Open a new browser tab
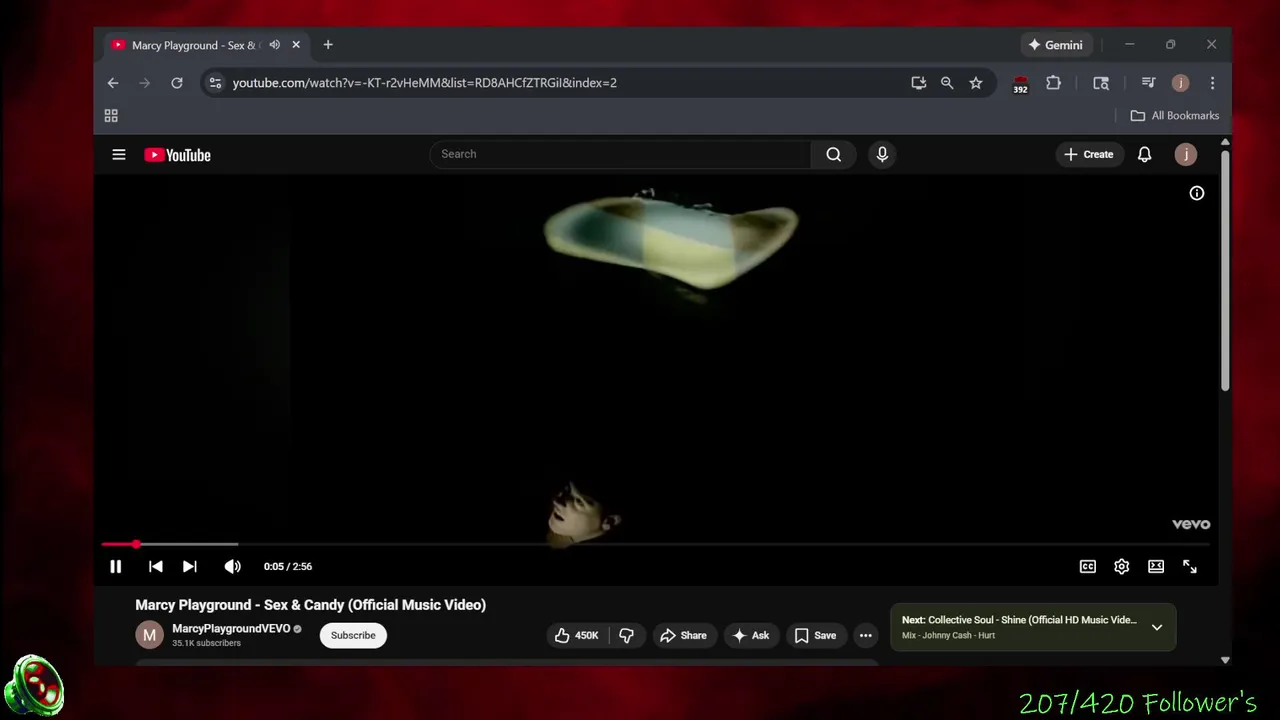1280x720 pixels. [328, 45]
